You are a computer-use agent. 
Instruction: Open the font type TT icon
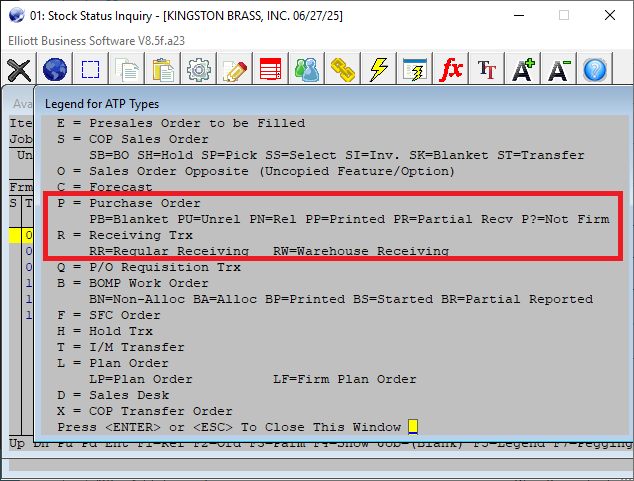pos(487,70)
